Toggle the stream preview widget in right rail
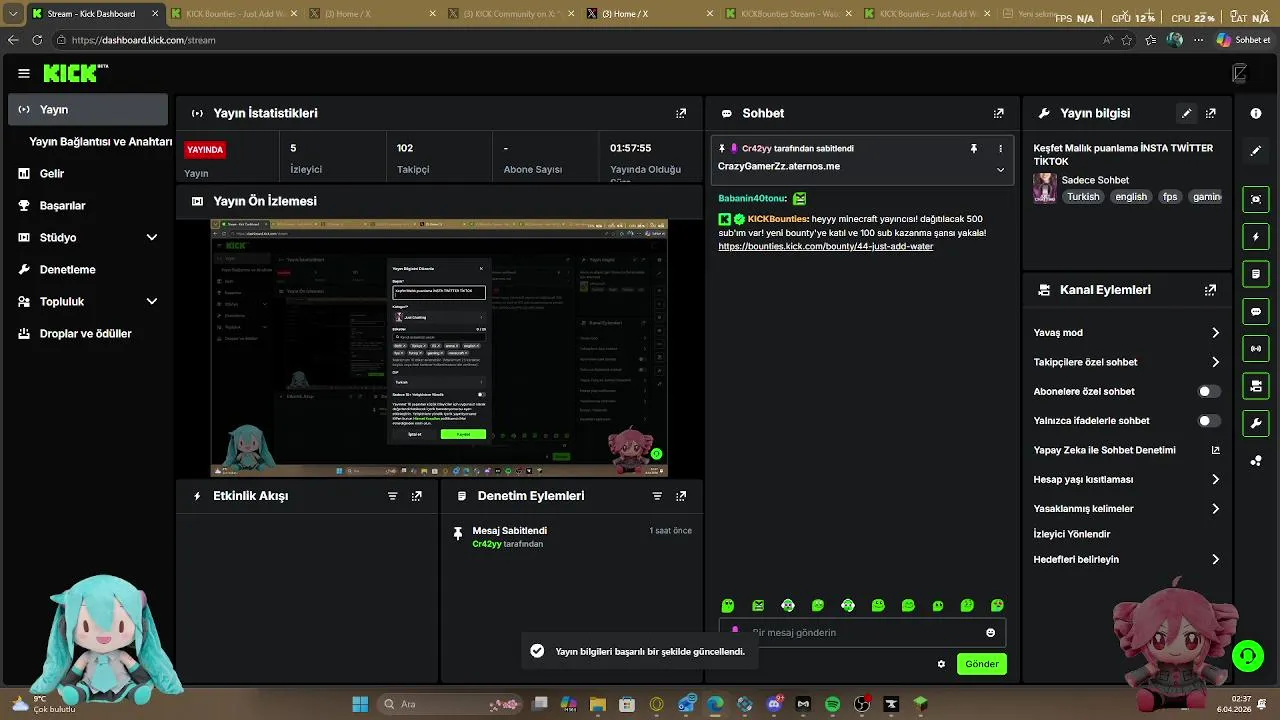The width and height of the screenshot is (1280, 720). click(1256, 199)
